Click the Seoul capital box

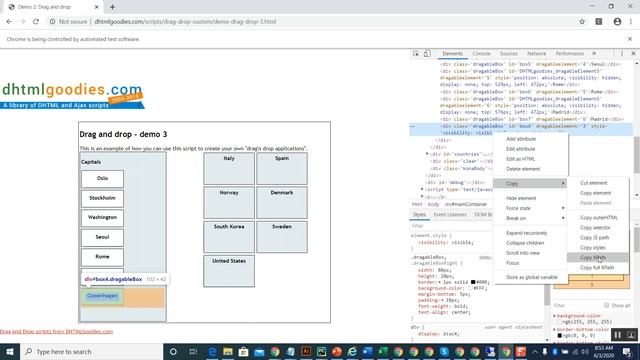(x=102, y=238)
